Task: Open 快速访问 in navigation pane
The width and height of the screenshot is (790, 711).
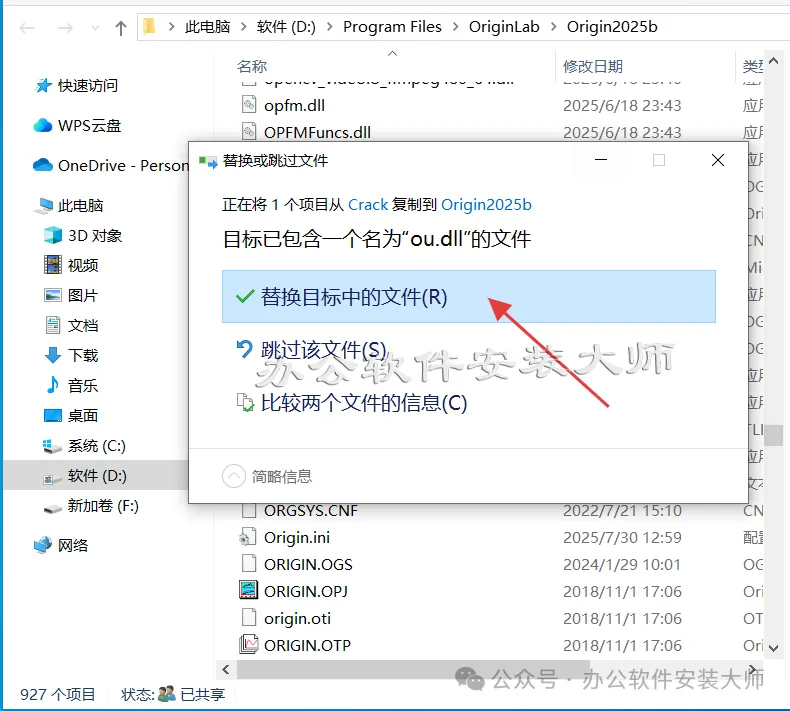Action: (x=88, y=86)
